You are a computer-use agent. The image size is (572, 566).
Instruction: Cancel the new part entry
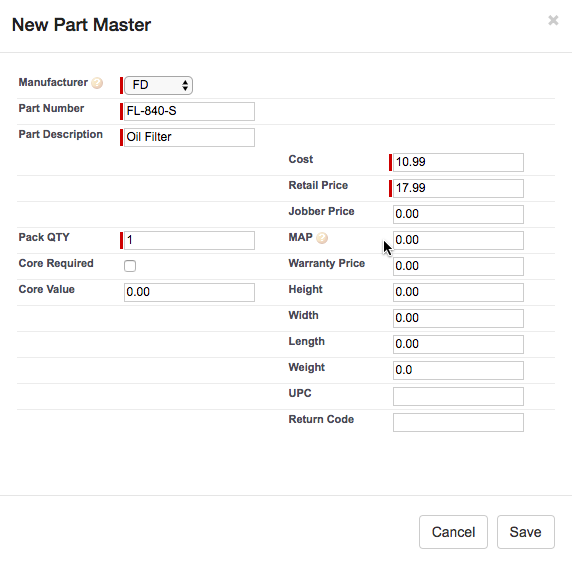tap(453, 532)
